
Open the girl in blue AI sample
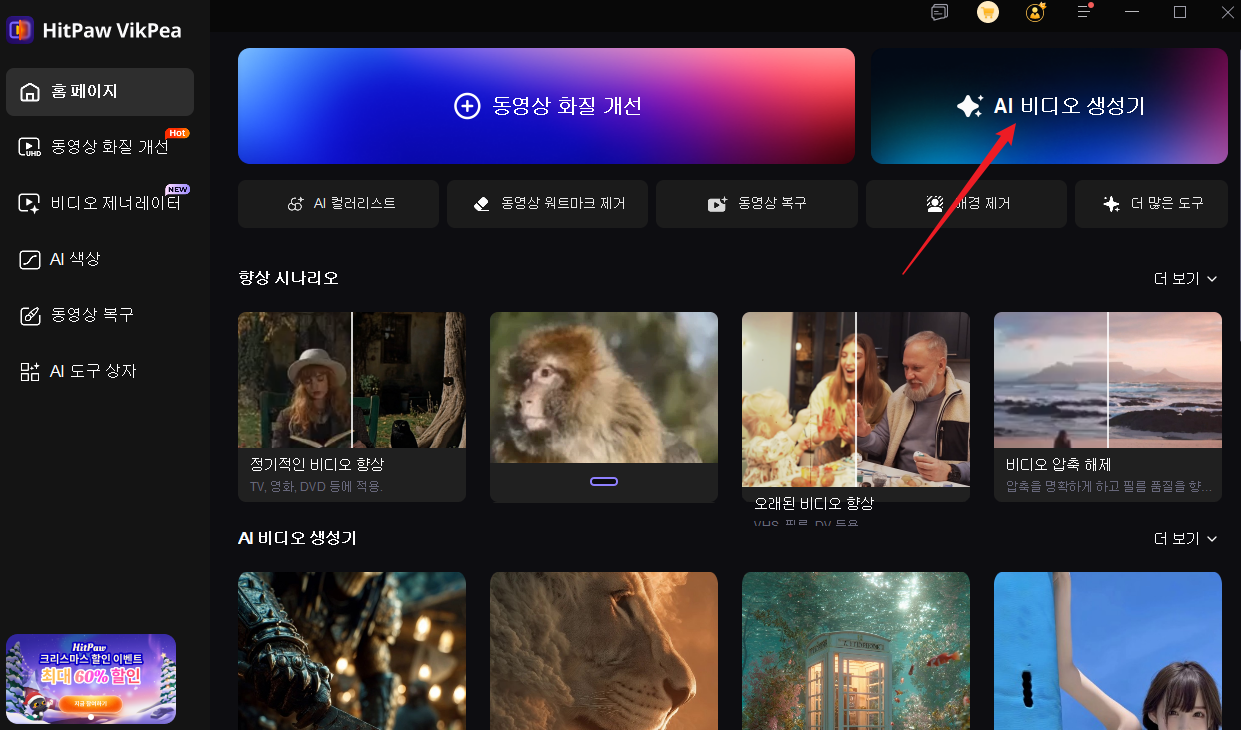coord(1108,651)
